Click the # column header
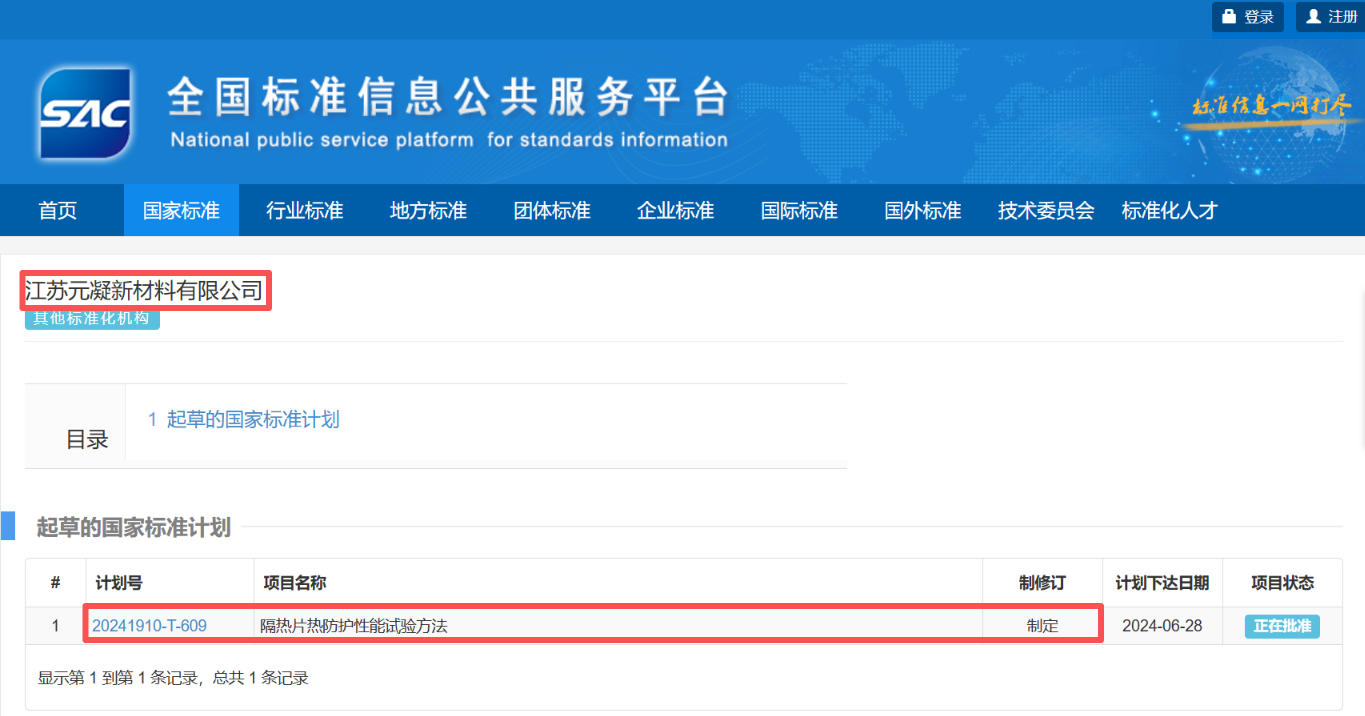 coord(55,583)
